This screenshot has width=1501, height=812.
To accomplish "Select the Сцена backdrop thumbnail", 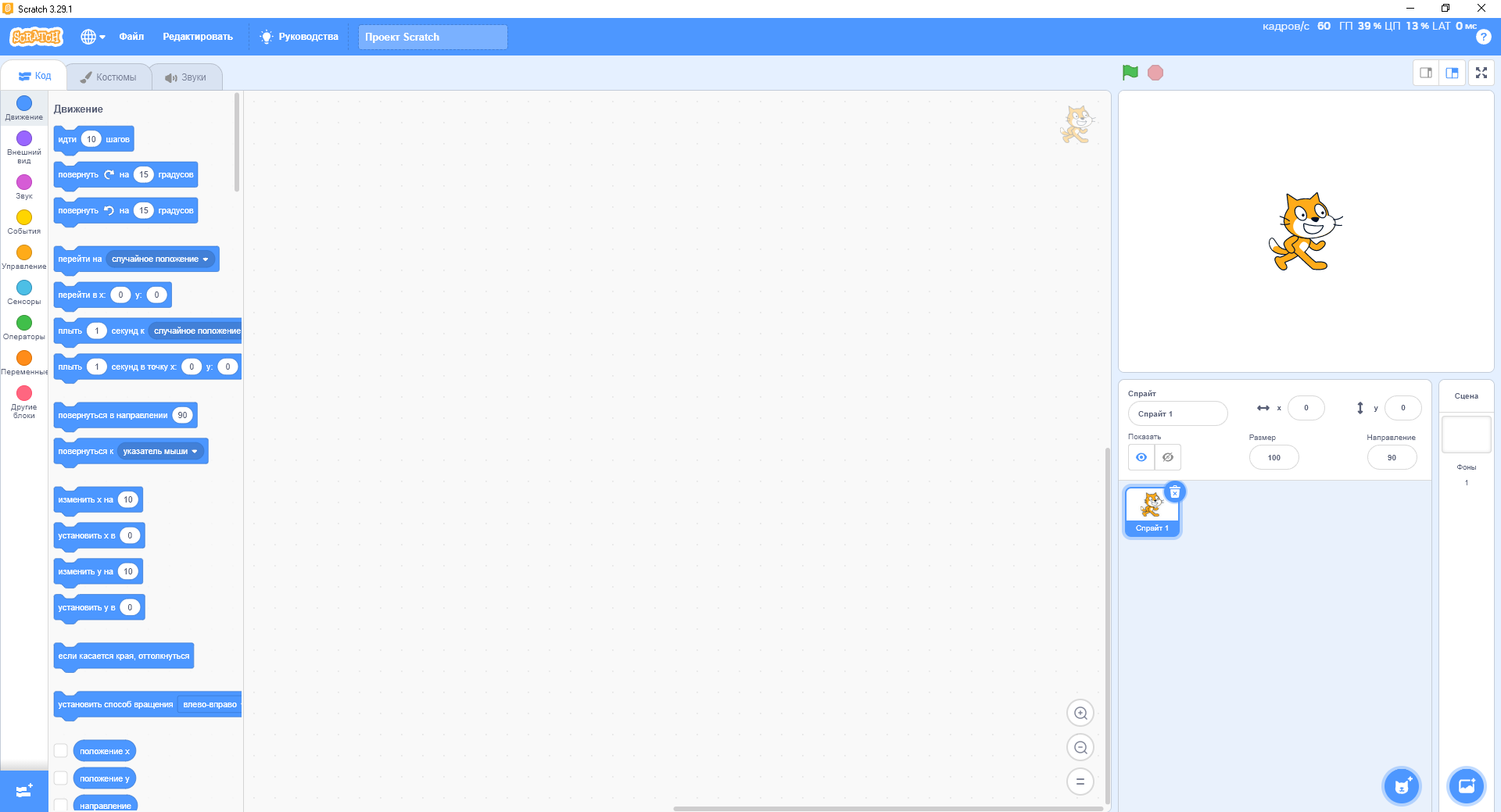I will click(x=1466, y=434).
